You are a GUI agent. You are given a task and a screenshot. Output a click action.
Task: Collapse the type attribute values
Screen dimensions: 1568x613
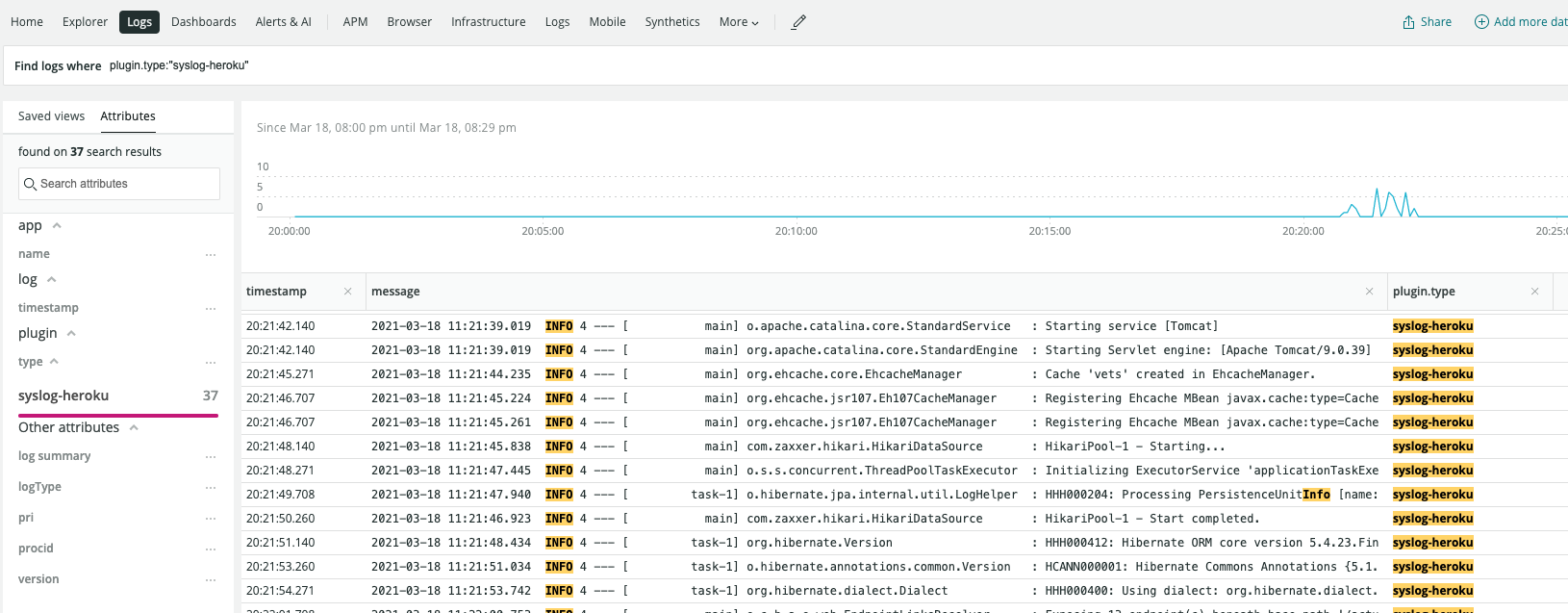[x=54, y=362]
